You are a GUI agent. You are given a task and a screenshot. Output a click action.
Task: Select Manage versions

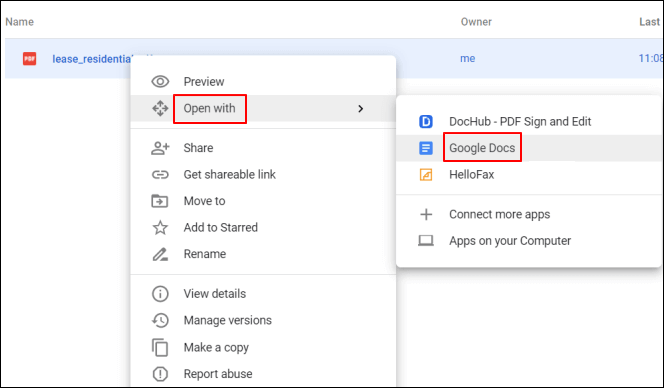pos(263,320)
